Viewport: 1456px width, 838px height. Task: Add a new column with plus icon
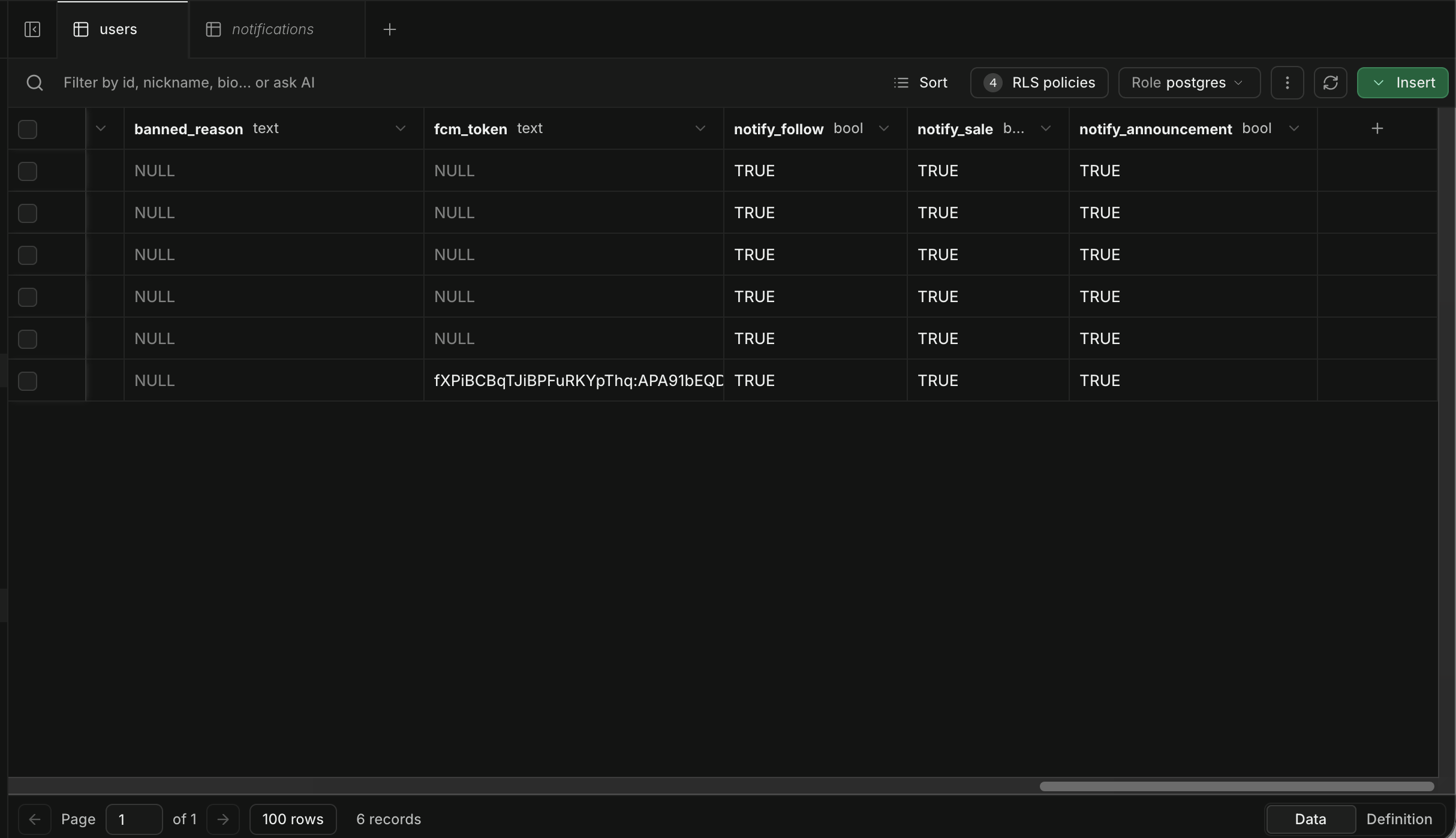point(1377,128)
